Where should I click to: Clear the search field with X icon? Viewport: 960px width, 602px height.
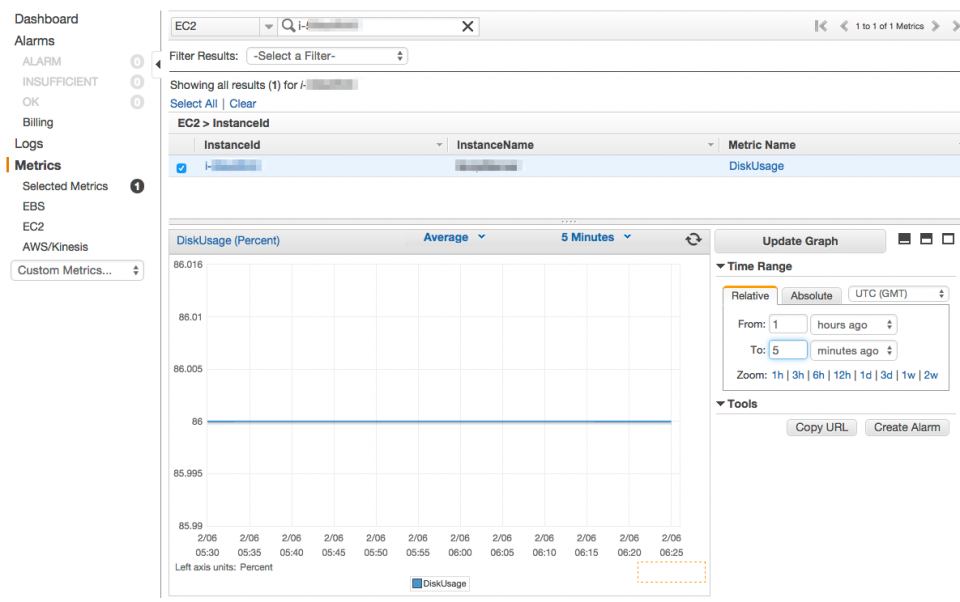[467, 26]
